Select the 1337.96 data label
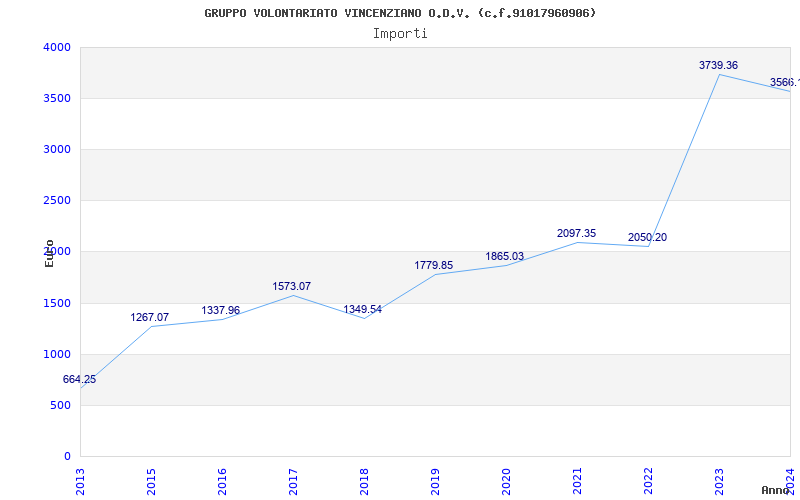This screenshot has height=500, width=800. [220, 310]
